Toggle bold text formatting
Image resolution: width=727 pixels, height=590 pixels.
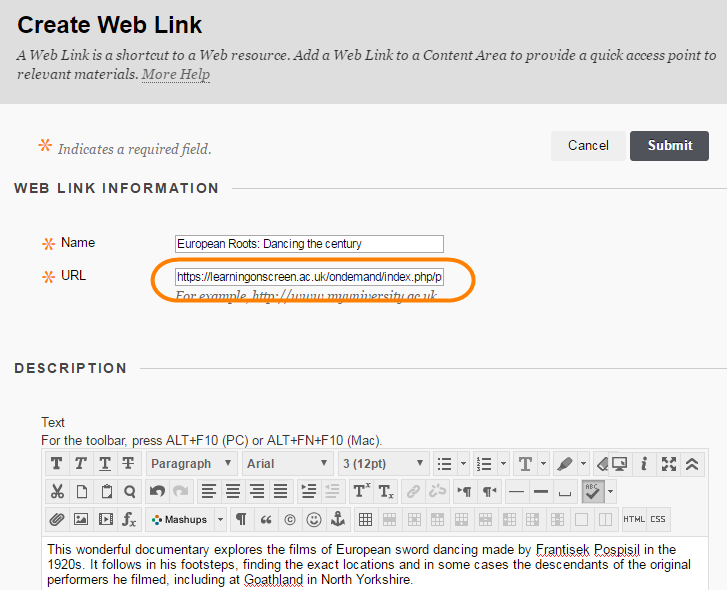tap(57, 464)
